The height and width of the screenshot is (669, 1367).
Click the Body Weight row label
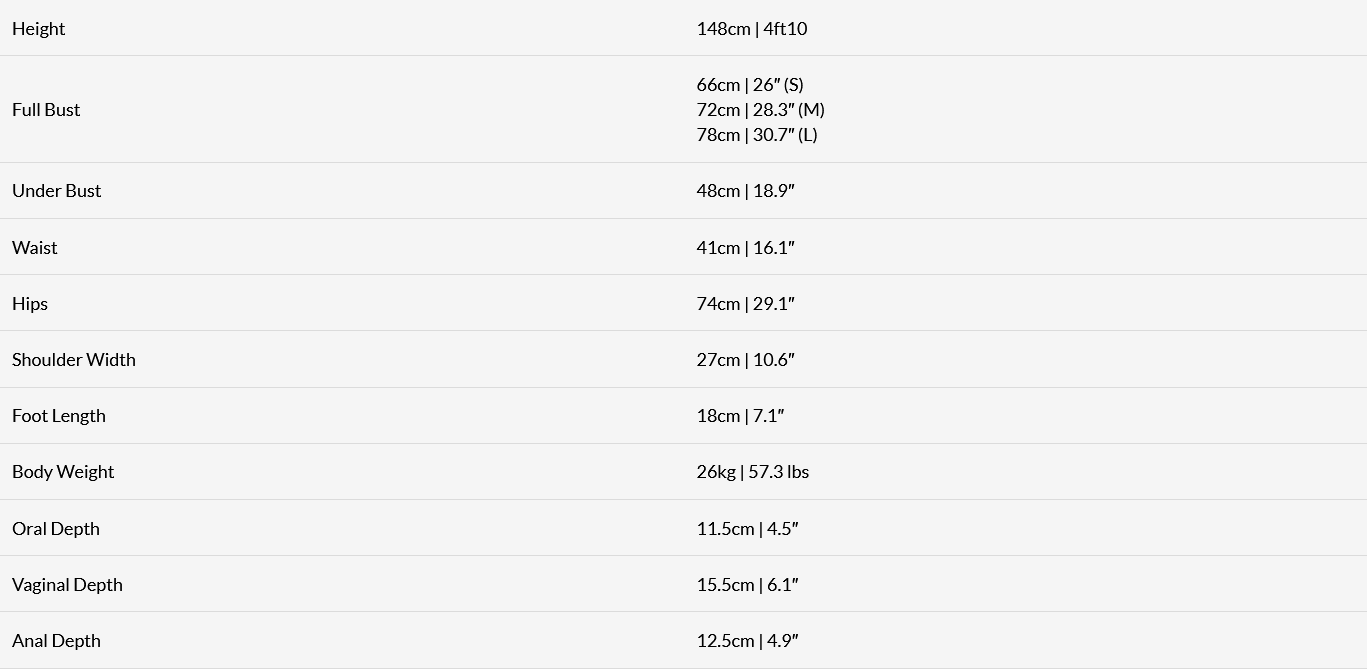[x=63, y=472]
